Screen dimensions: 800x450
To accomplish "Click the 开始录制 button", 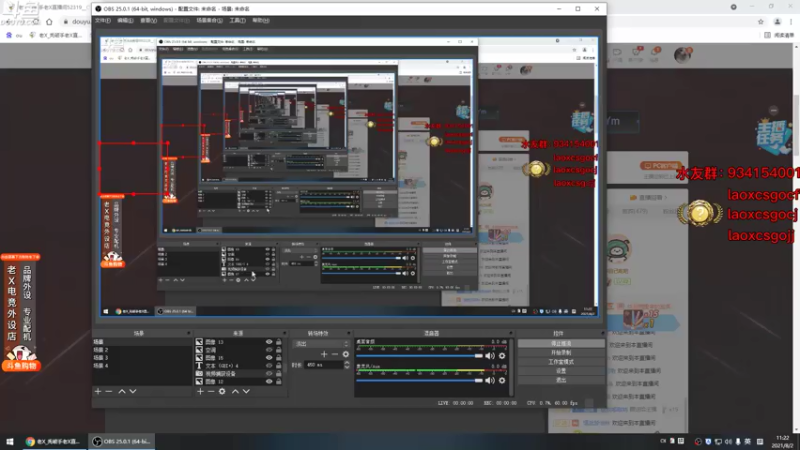I will [561, 353].
